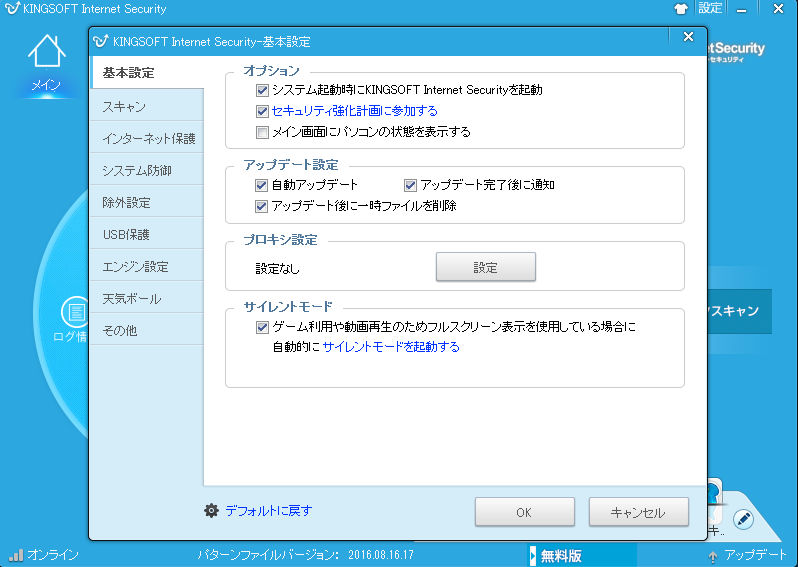Viewport: 798px width, 567px height.
Task: Toggle automatic silent mode for fullscreen checkbox
Action: point(262,327)
